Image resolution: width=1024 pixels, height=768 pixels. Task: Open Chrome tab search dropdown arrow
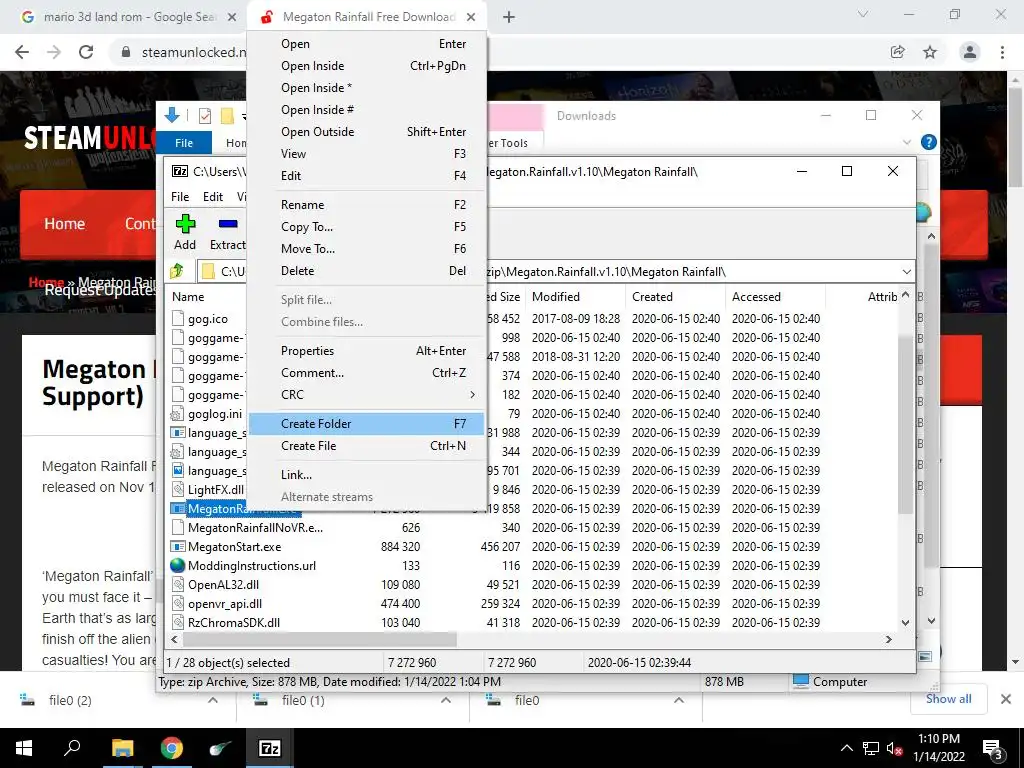[863, 14]
